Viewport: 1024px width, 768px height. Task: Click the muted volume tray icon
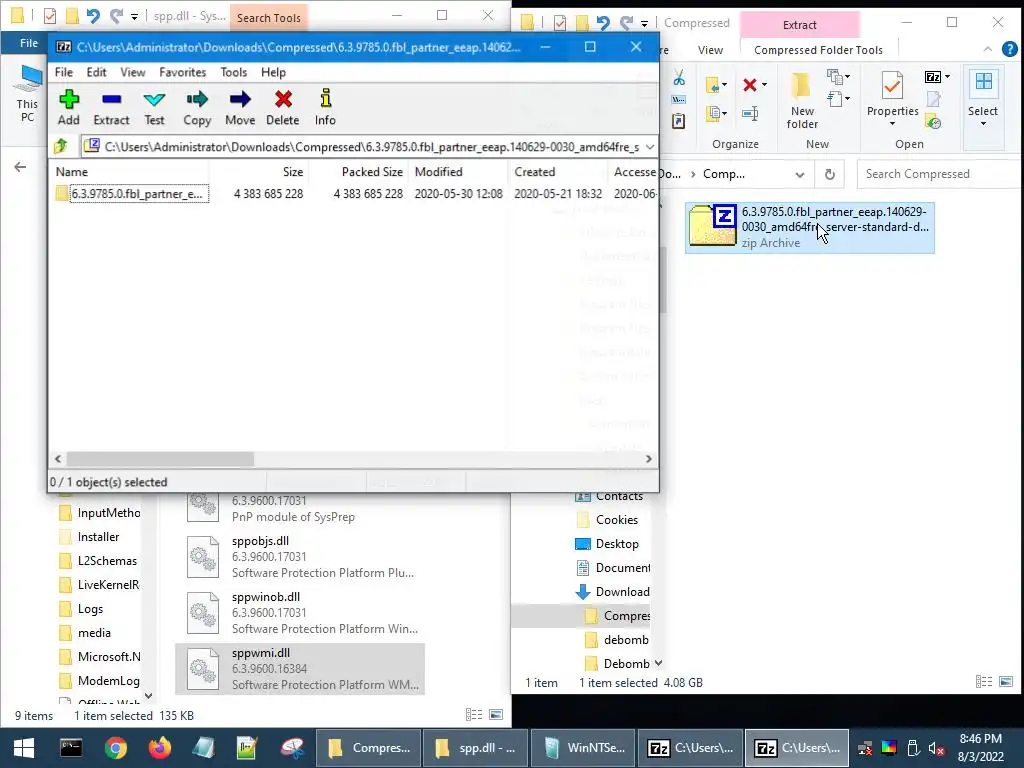(x=936, y=748)
